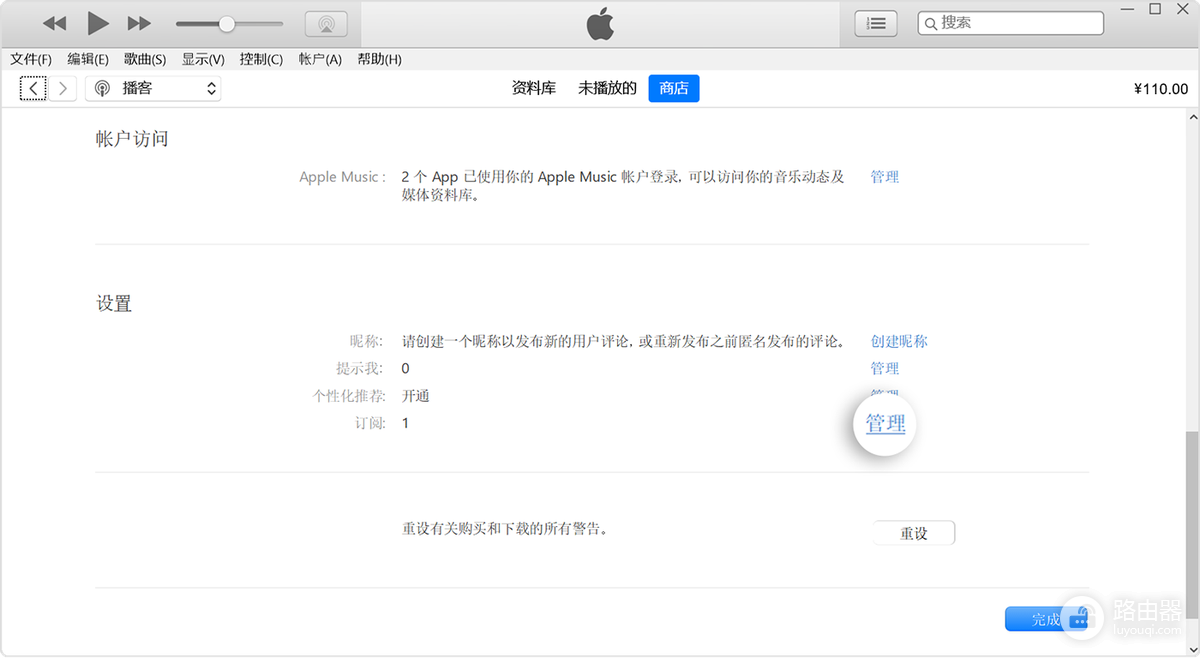Viewport: 1200px width, 658px height.
Task: Click the 个性化推荐 label
Action: [x=349, y=396]
